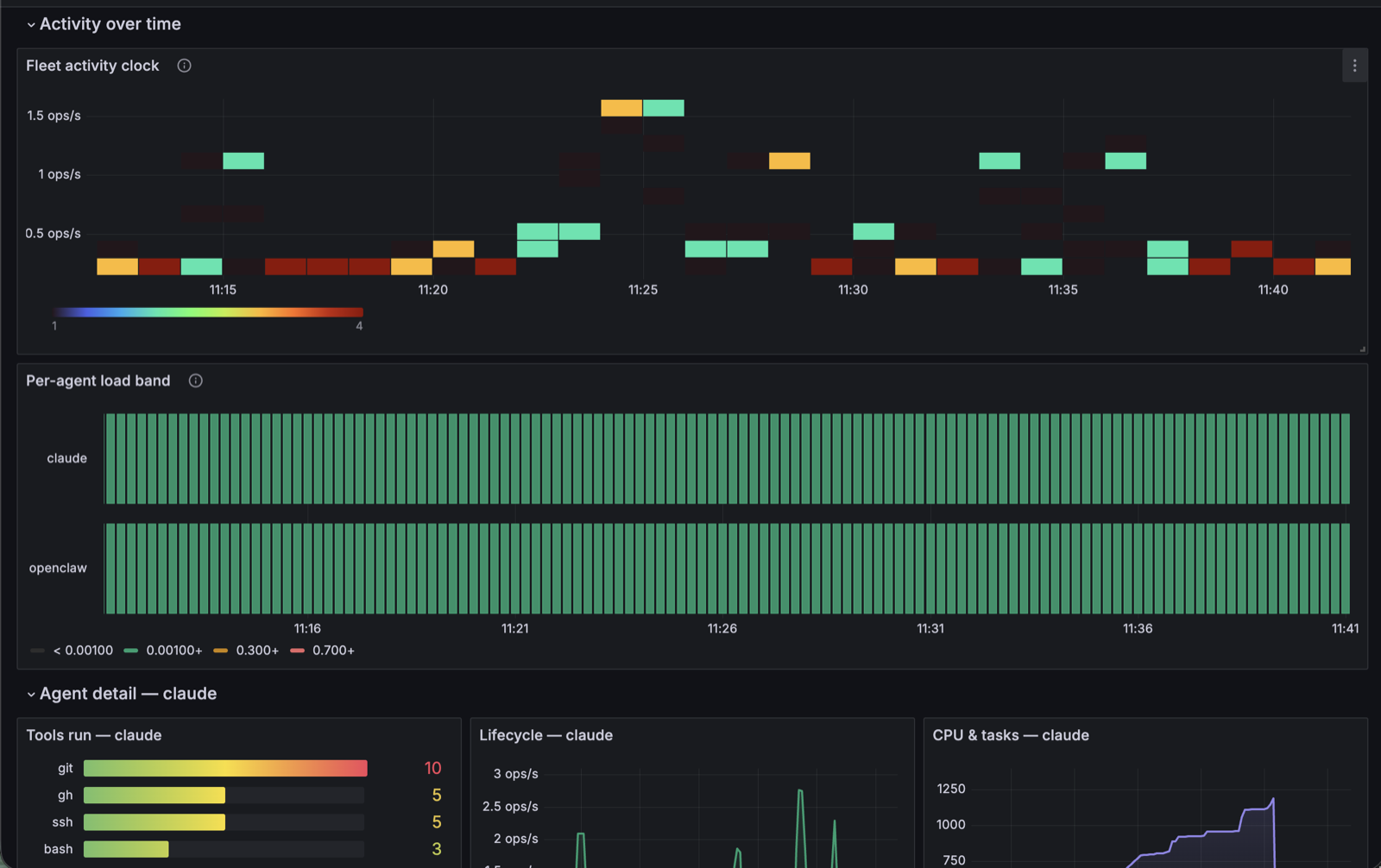This screenshot has height=868, width=1381.
Task: Click the '1.5 ops/s' axis label
Action: tap(54, 116)
